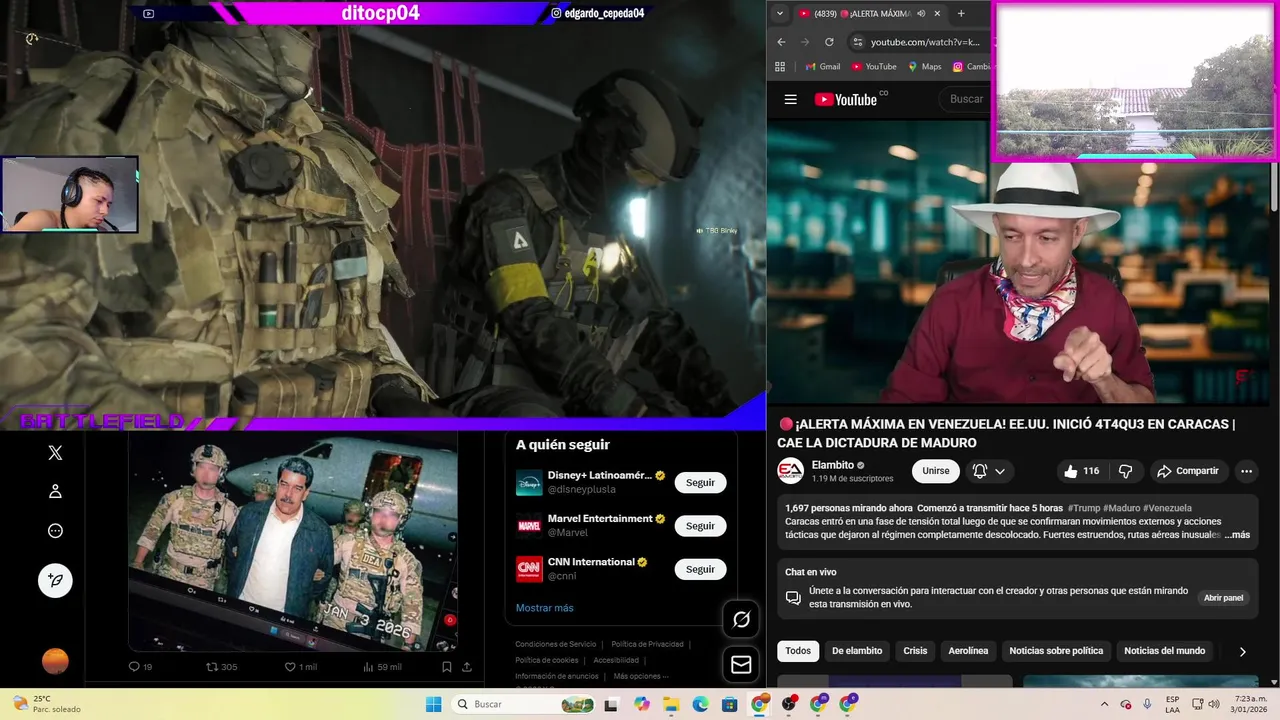The width and height of the screenshot is (1280, 720).
Task: Expand the notification options chevron beside bell
Action: pos(1000,471)
